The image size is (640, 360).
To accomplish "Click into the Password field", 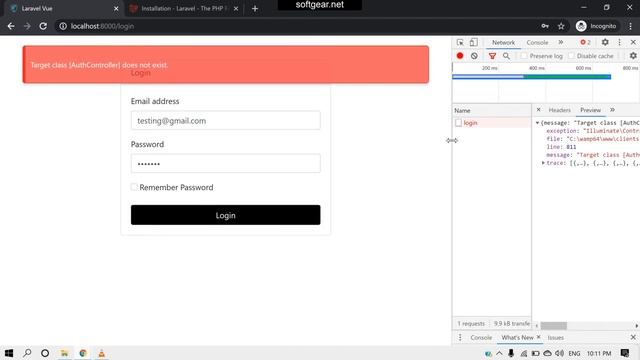I will 226,163.
